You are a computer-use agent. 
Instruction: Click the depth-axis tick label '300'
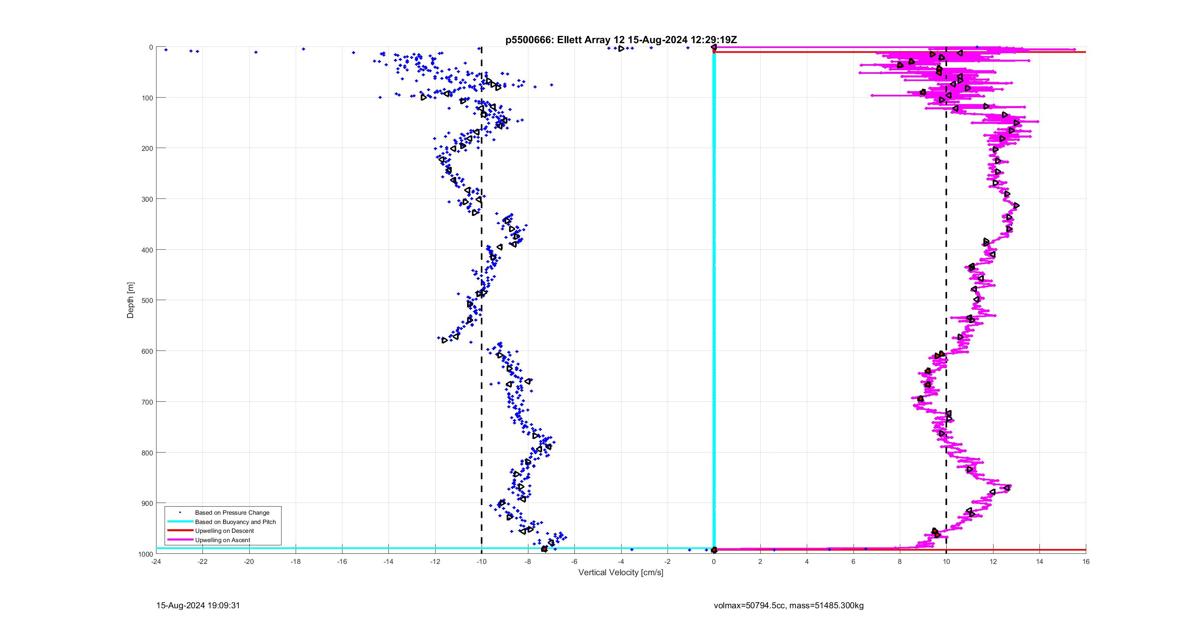coord(145,199)
